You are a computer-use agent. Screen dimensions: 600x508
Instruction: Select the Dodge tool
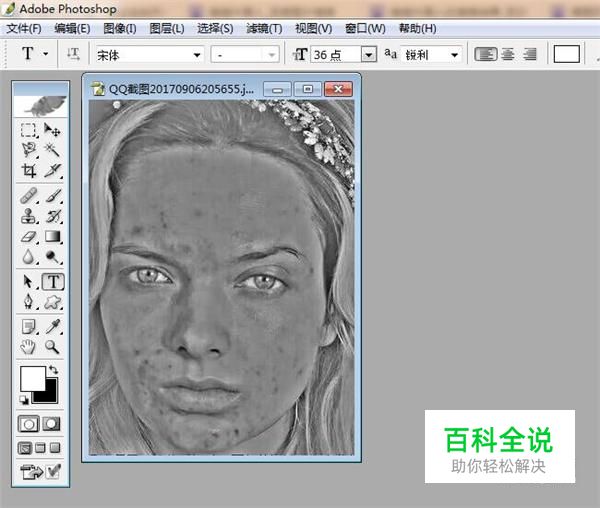(x=53, y=257)
